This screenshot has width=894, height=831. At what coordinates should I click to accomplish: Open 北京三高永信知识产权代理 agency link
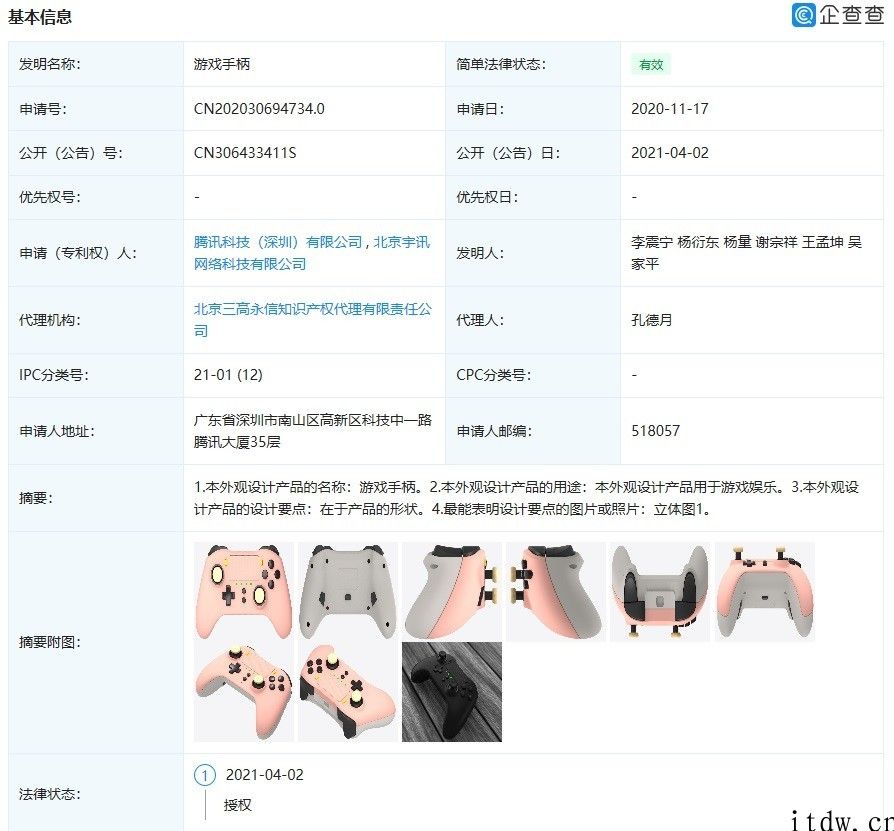(x=312, y=320)
